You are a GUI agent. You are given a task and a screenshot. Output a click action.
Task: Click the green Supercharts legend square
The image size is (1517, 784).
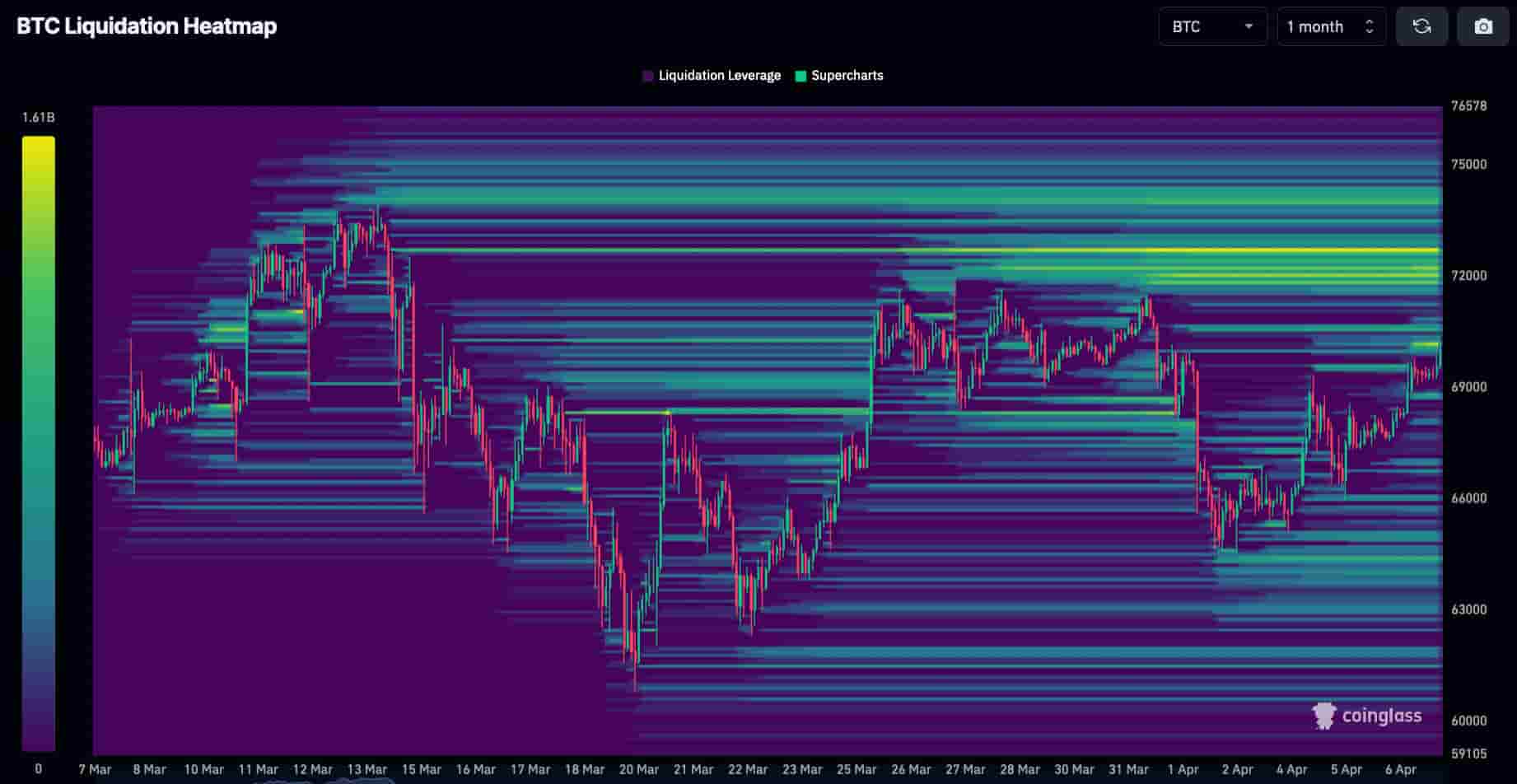click(801, 76)
